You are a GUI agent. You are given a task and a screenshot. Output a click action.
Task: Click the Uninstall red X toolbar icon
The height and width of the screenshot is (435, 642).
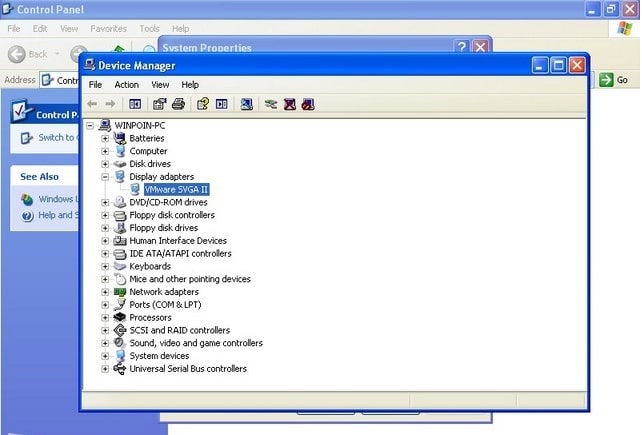(x=290, y=104)
